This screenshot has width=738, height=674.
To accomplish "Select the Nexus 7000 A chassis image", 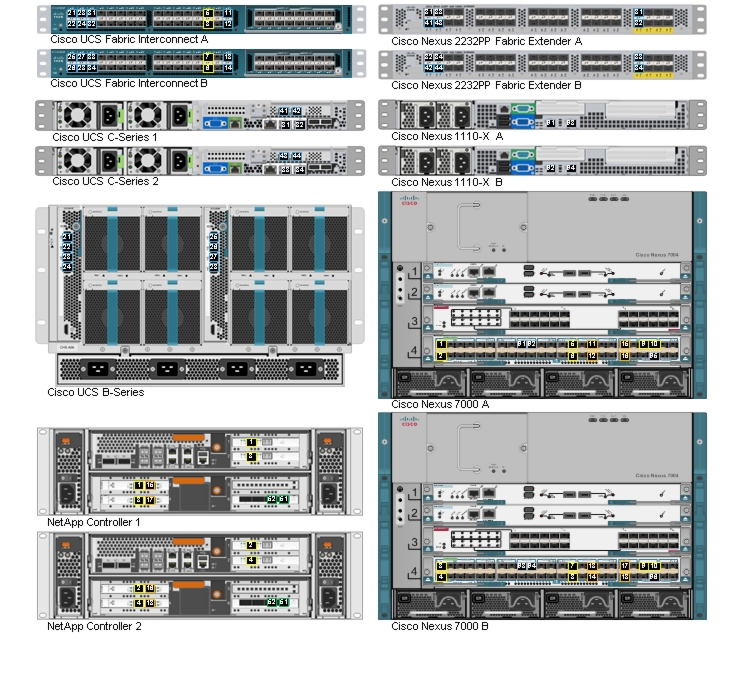I will coord(542,295).
